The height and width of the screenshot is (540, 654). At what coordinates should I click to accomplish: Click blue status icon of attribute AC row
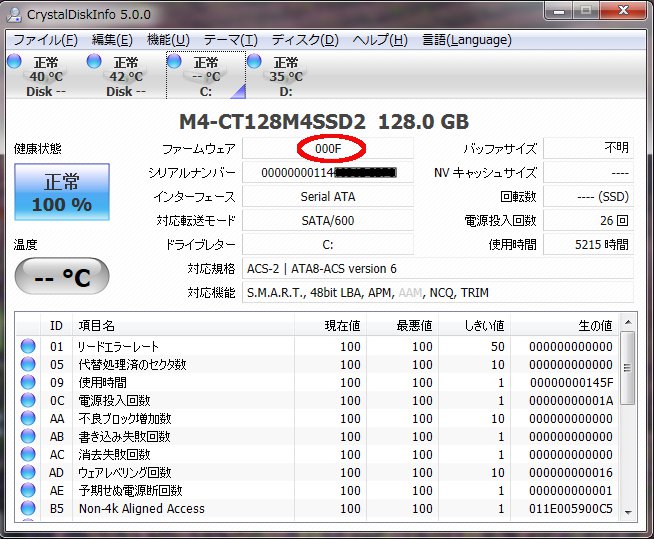click(x=28, y=454)
